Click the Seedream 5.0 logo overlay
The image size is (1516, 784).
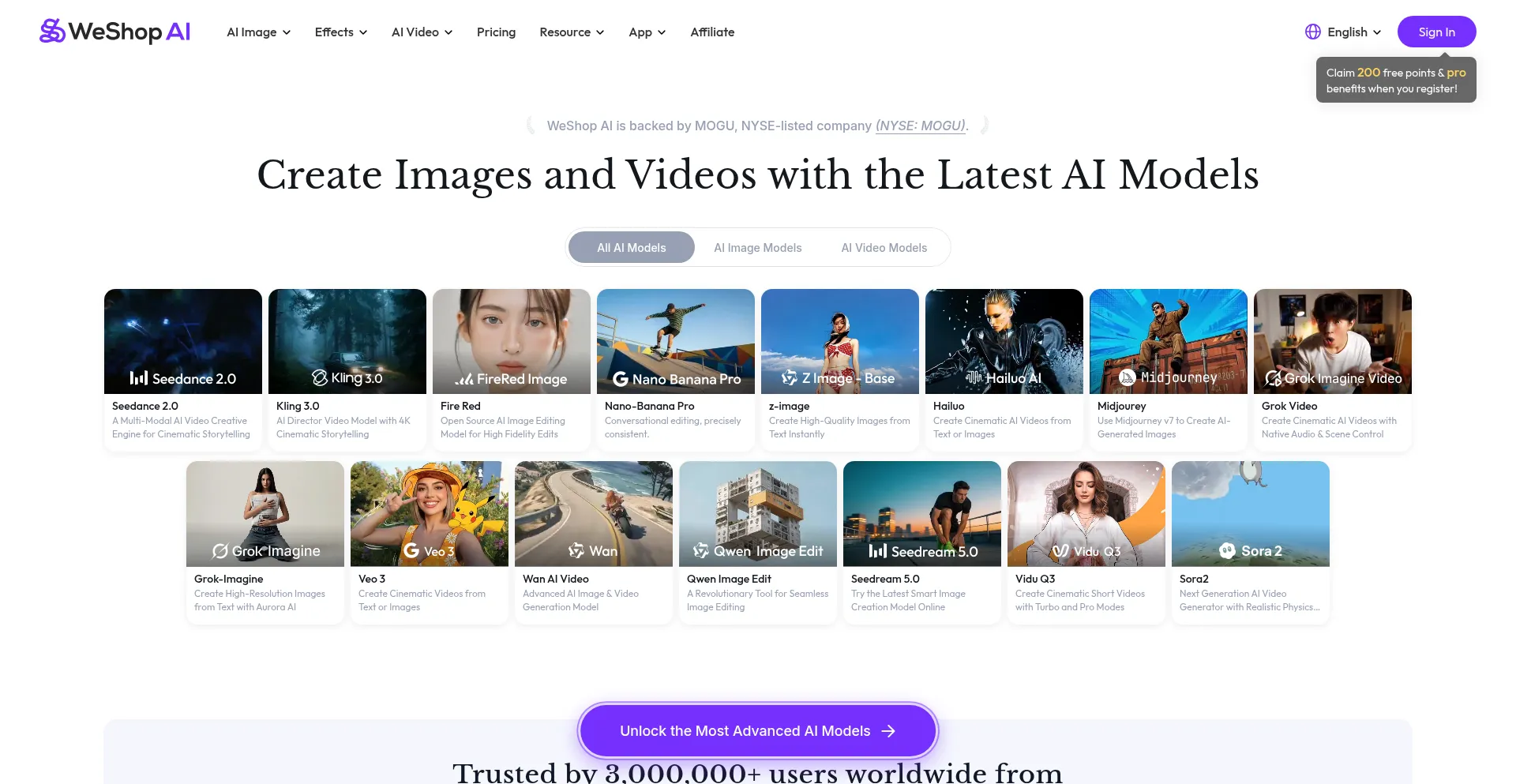tap(923, 551)
